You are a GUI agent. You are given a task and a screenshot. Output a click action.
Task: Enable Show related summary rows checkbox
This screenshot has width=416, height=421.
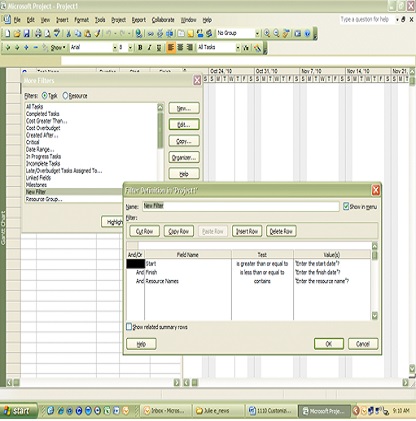129,327
